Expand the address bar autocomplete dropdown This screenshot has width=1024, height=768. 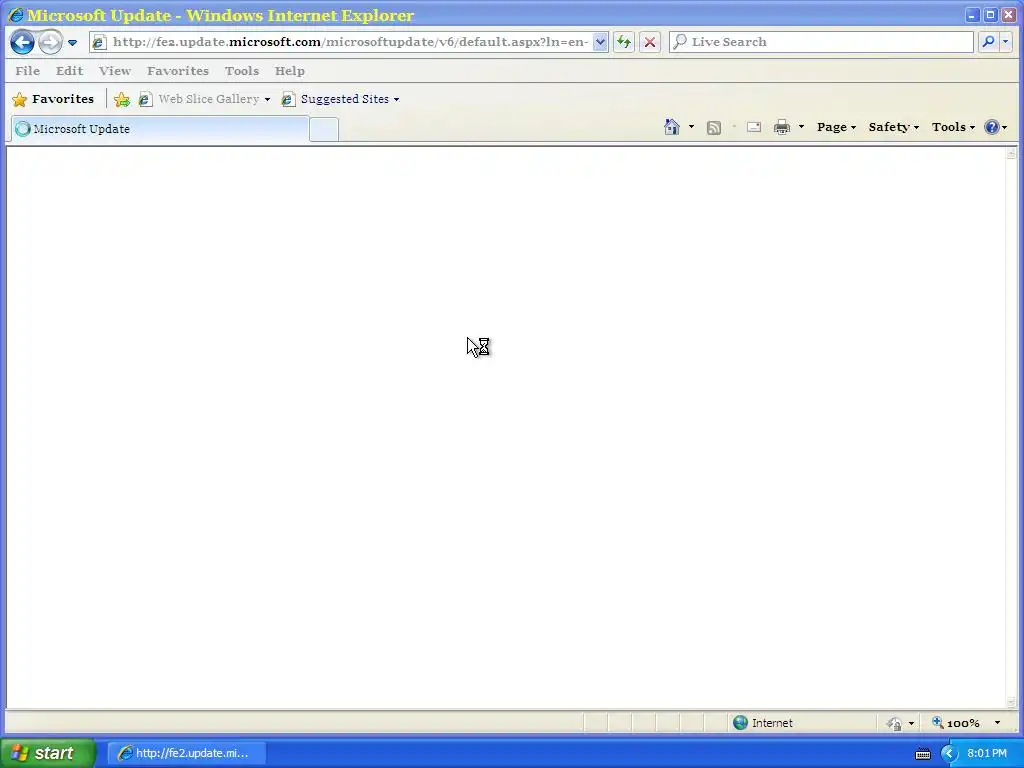[600, 42]
